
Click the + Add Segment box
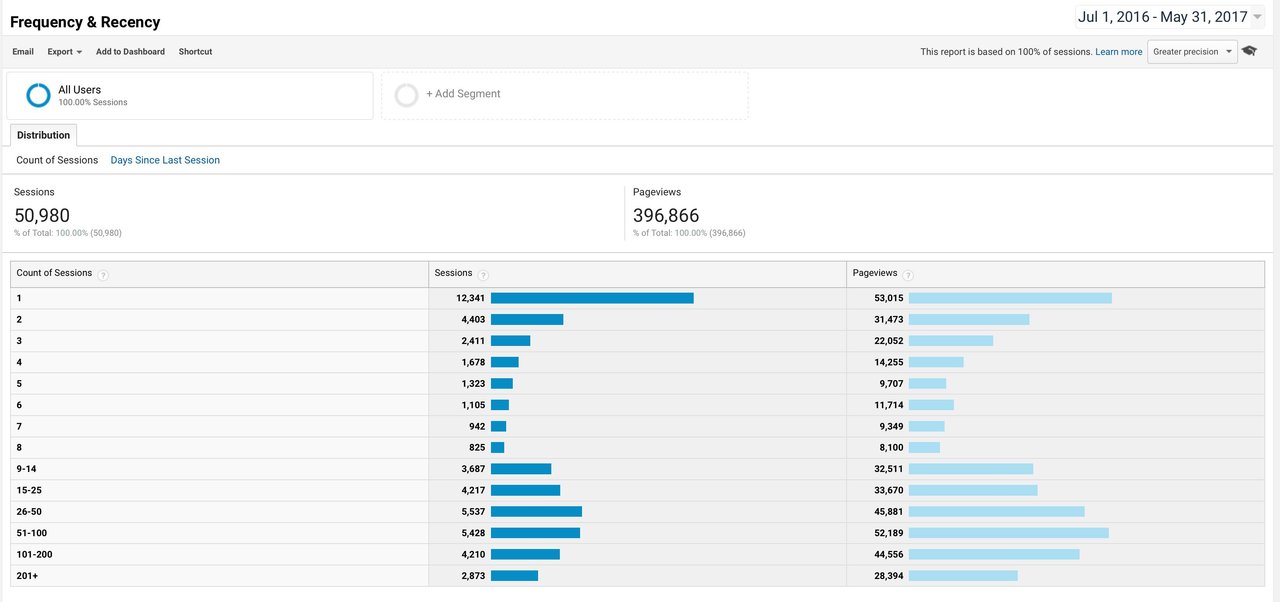coord(564,95)
